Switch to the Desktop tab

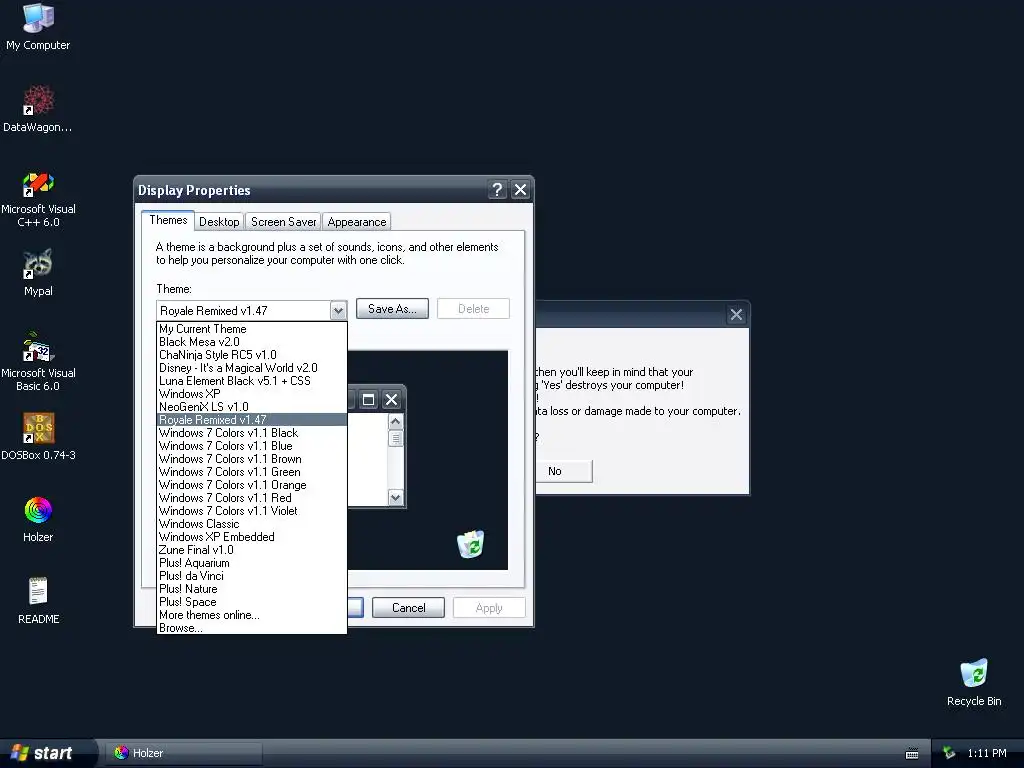[x=219, y=221]
